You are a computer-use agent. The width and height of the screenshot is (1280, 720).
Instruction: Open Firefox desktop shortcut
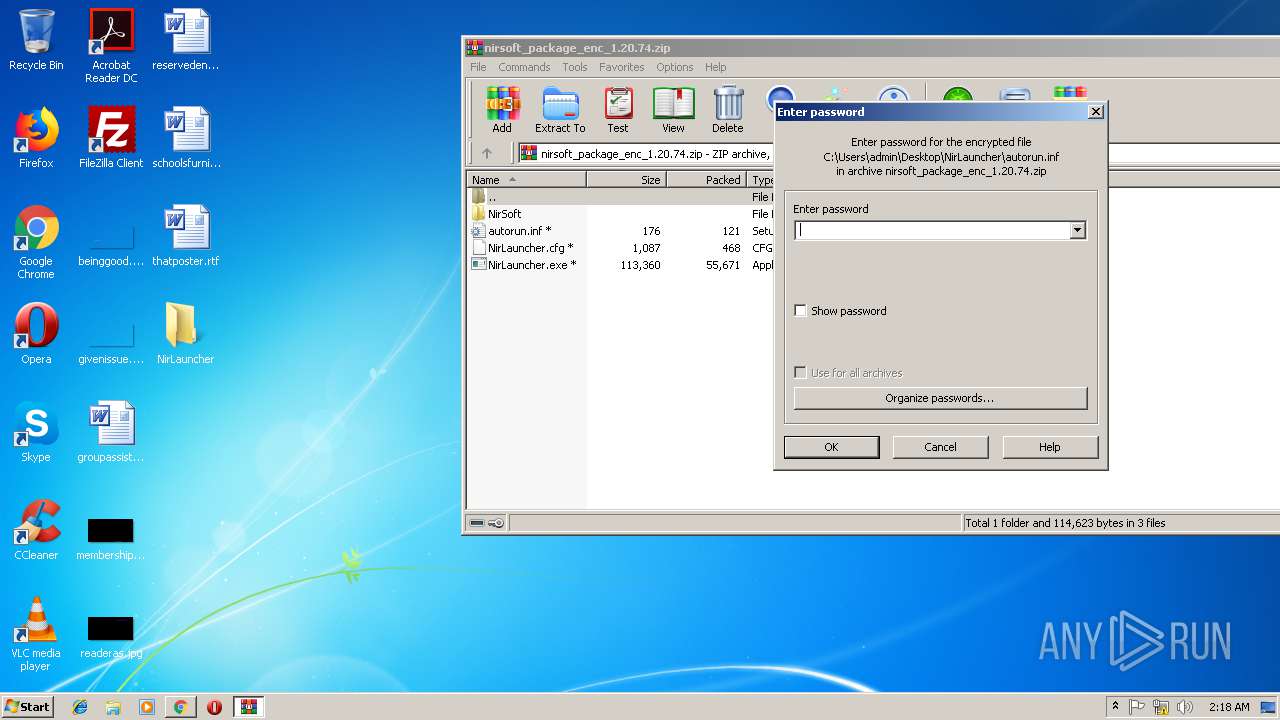36,138
